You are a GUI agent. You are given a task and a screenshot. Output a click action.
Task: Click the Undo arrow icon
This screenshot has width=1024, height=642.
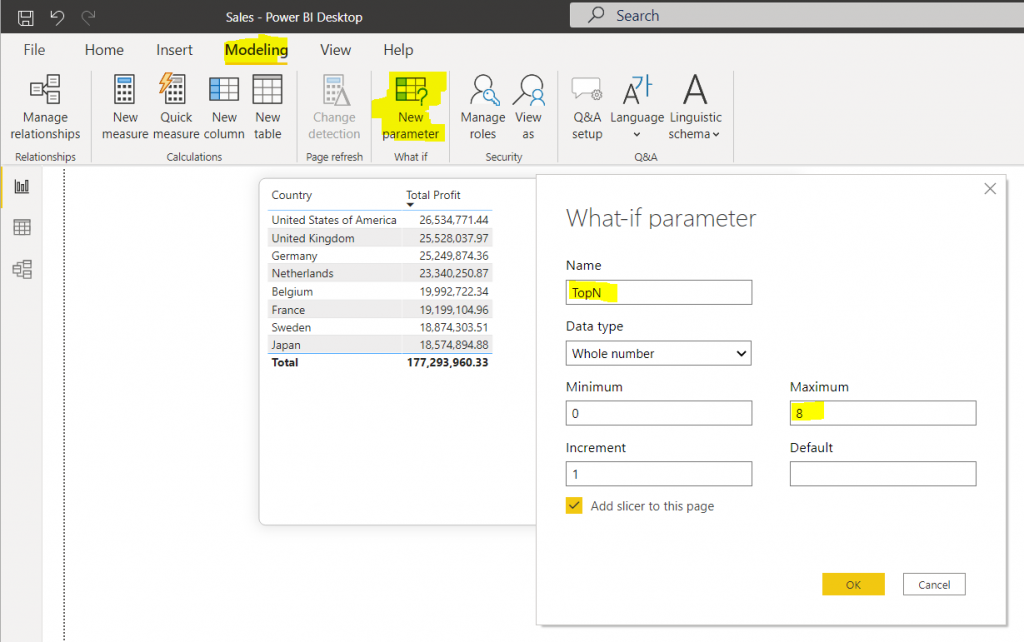tap(57, 17)
